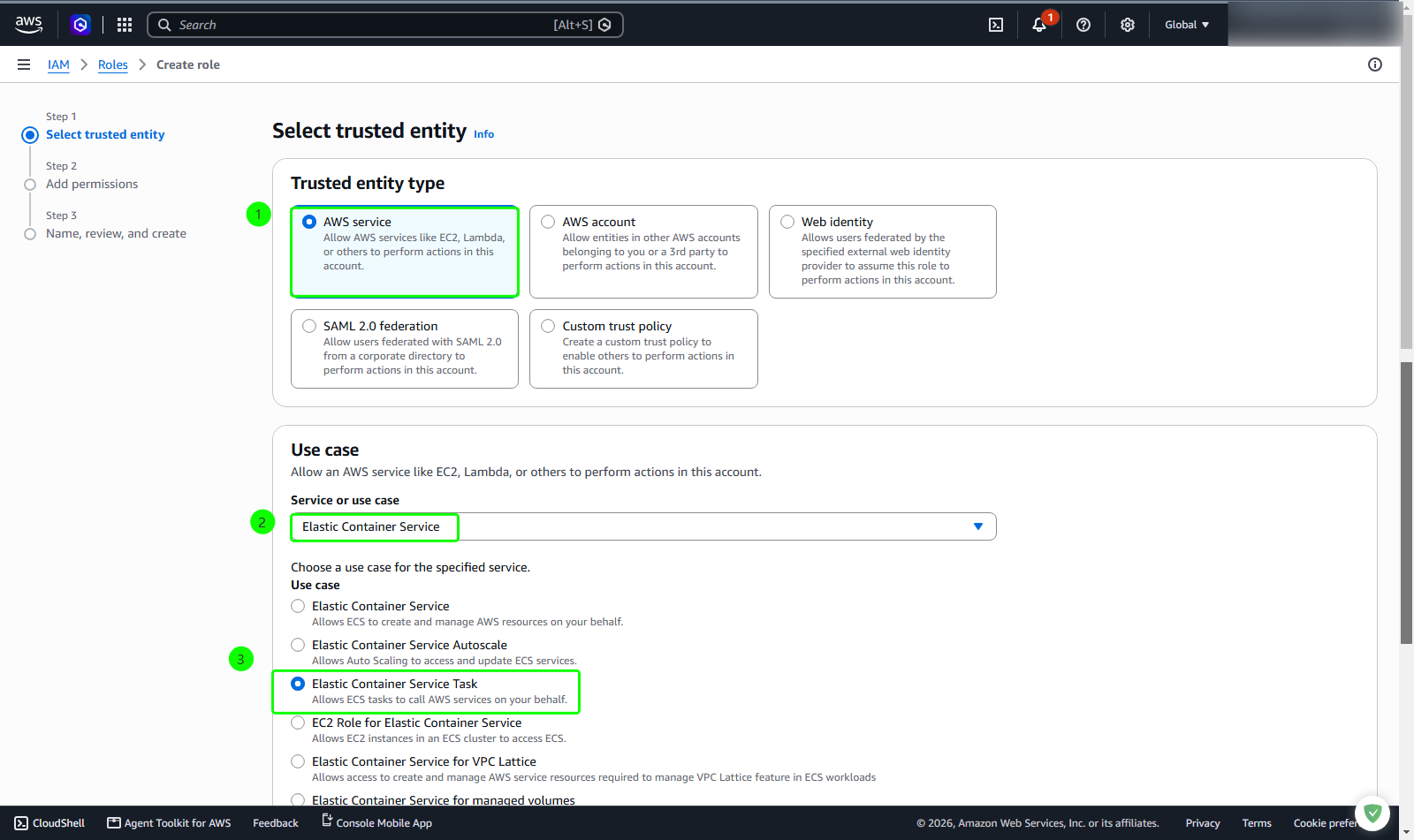Screen dimensions: 1414x840
Task: Choose EC2 Role for Elastic Container Service
Action: pos(298,723)
